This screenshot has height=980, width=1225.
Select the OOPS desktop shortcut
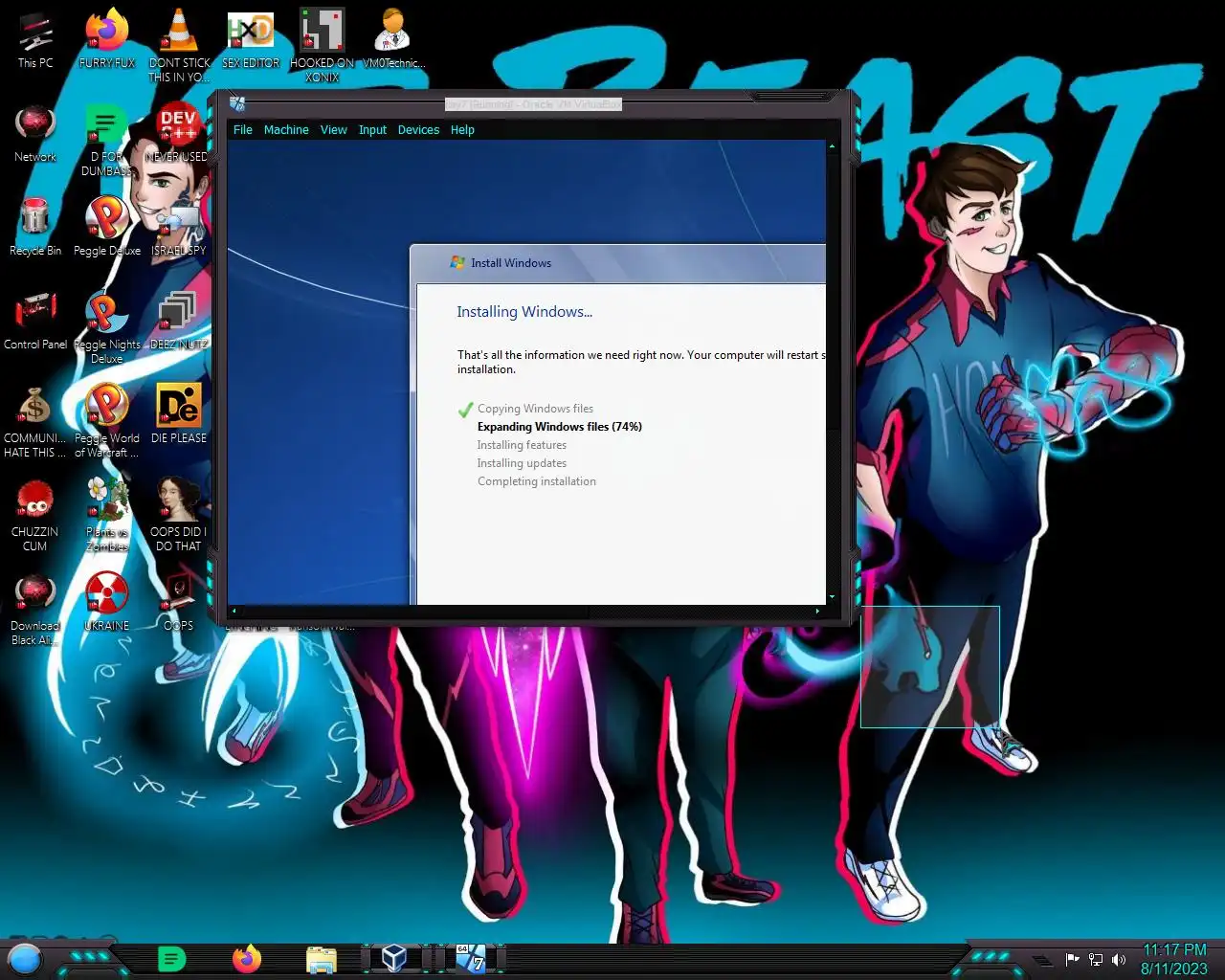(179, 603)
